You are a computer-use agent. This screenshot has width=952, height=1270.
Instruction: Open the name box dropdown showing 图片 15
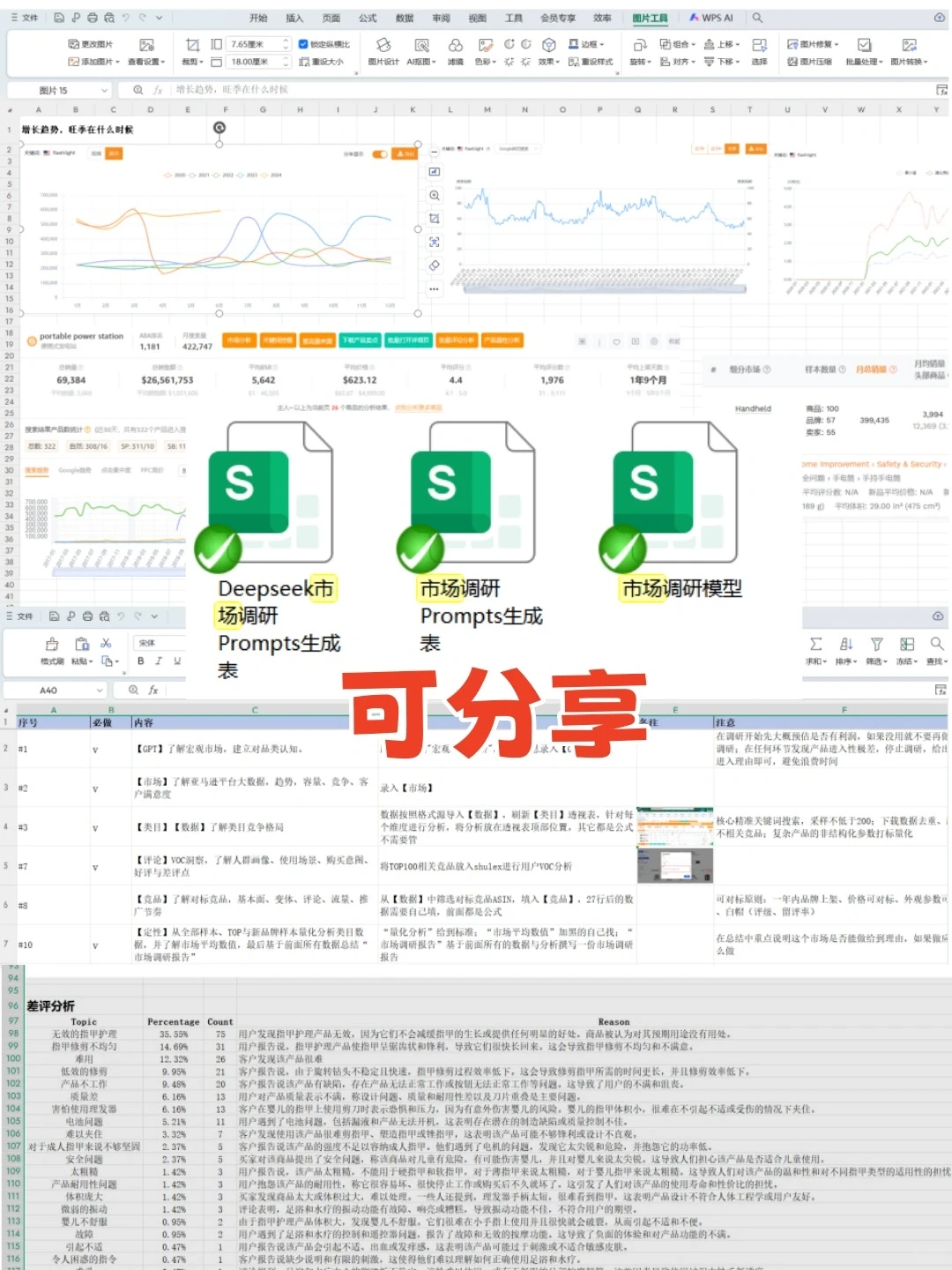pos(104,89)
